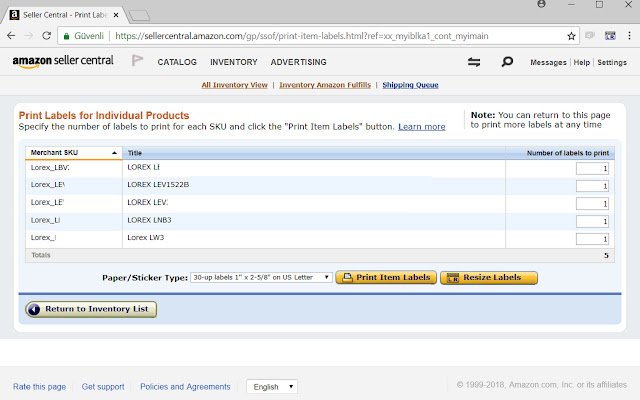Edit label count for LOREX LEV1522B row
Image resolution: width=640 pixels, height=400 pixels.
coord(592,186)
